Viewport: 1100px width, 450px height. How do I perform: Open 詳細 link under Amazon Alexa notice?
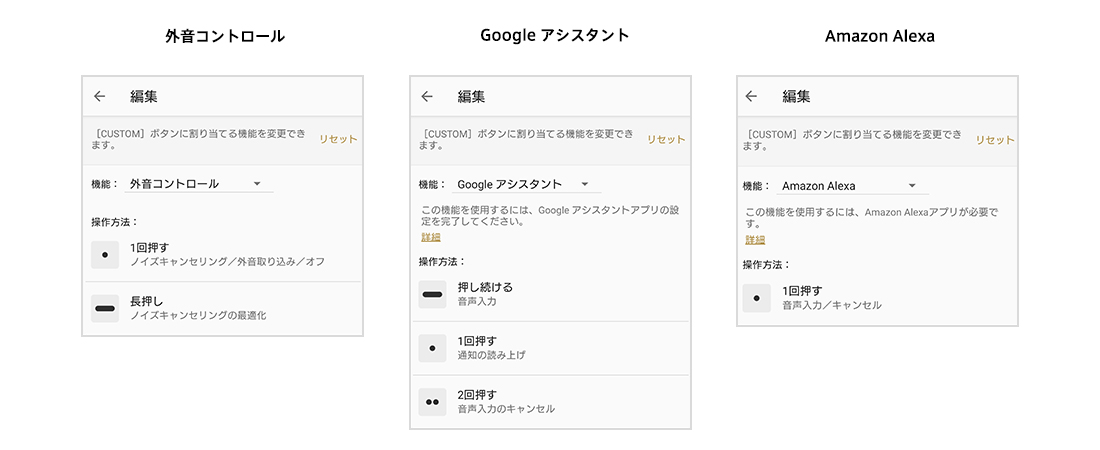[755, 240]
